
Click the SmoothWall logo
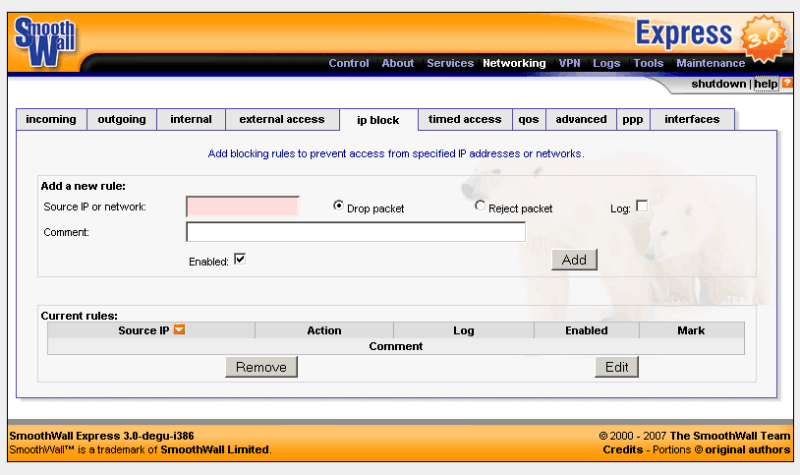click(45, 42)
